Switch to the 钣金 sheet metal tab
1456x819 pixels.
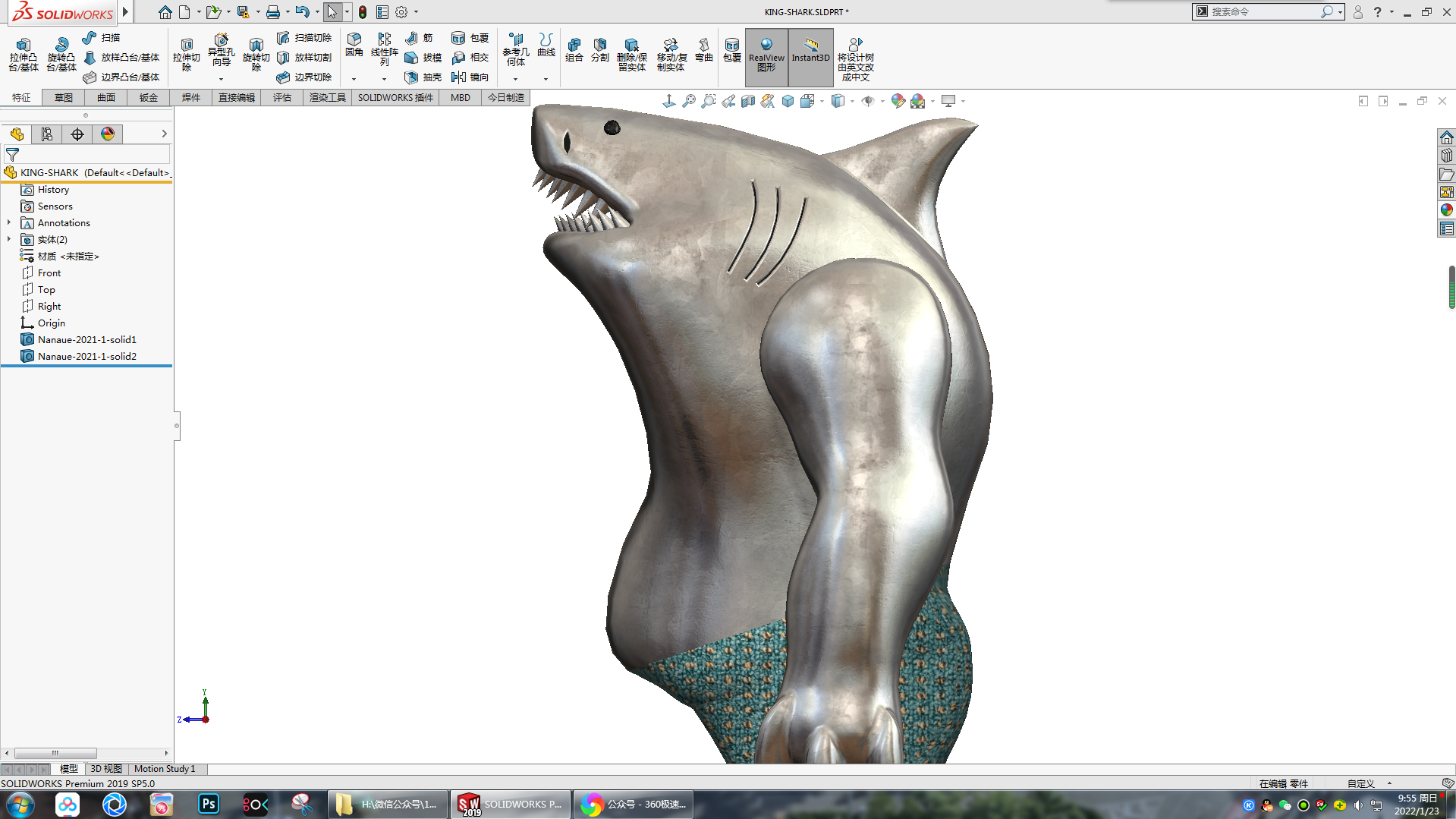click(149, 97)
